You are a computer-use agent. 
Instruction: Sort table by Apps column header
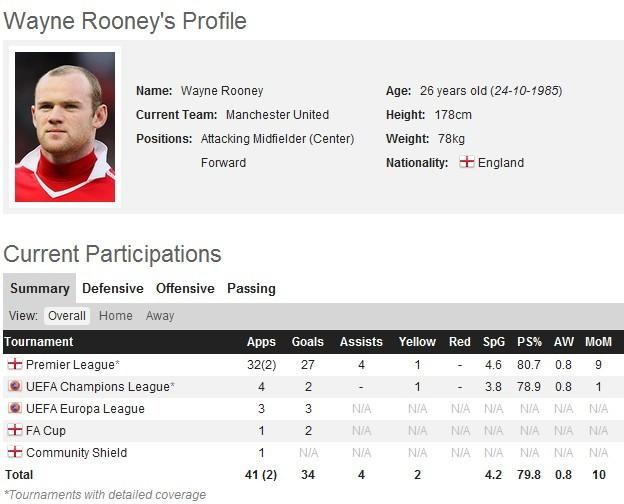(261, 342)
